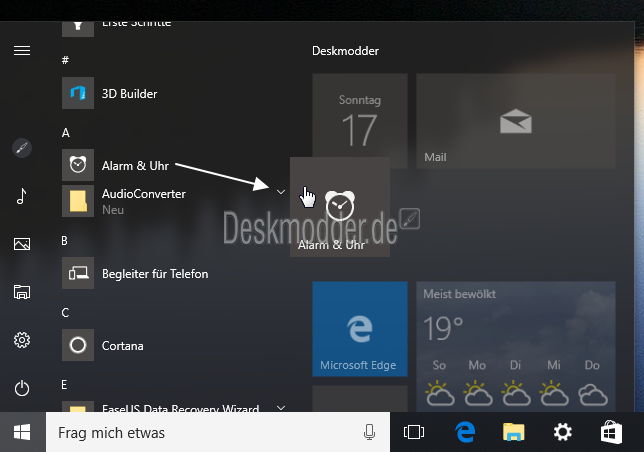Open Settings gear in Start sidebar
Image resolution: width=644 pixels, height=452 pixels.
(x=22, y=340)
